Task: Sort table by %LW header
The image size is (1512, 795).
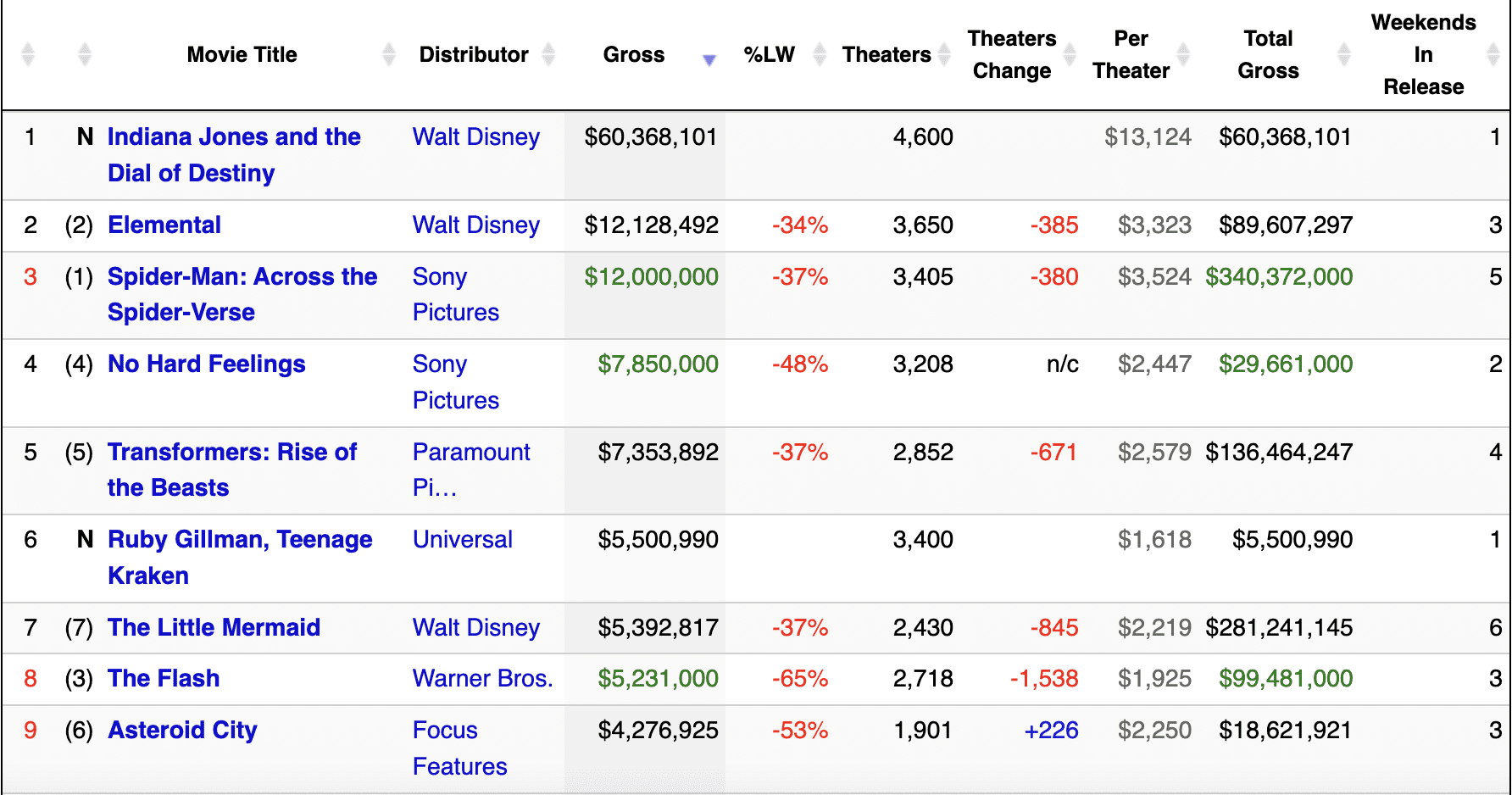Action: (770, 54)
